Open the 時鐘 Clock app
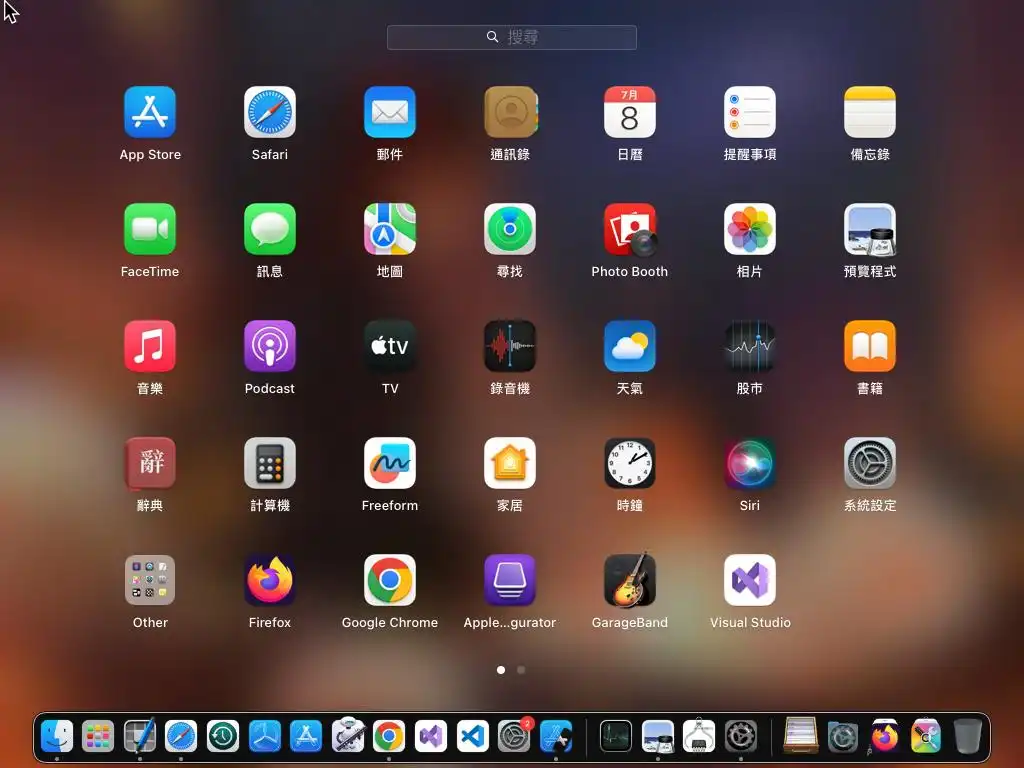 (630, 462)
